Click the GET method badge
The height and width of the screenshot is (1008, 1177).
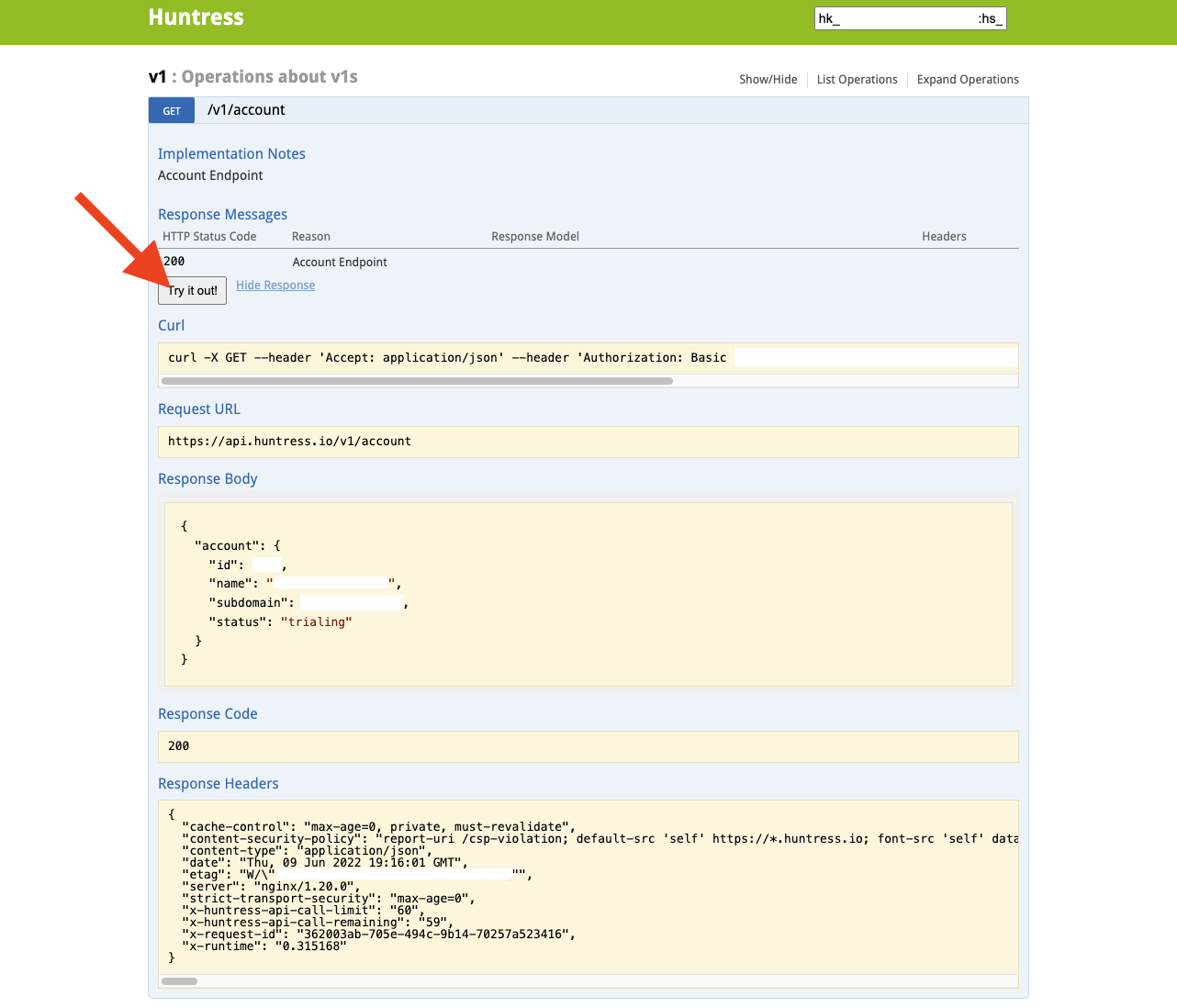[172, 110]
